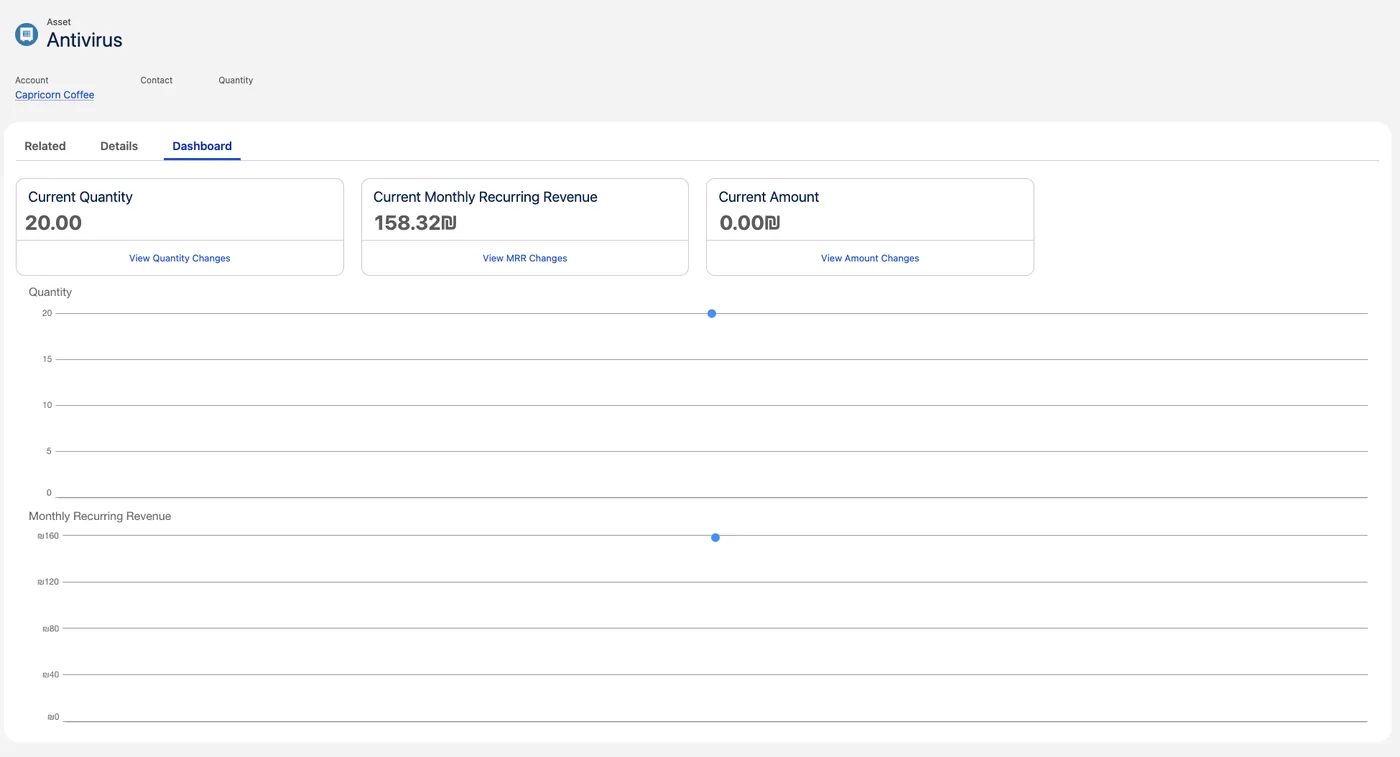Screen dimensions: 1400x757
Task: Open View Quantity Changes link
Action: [x=180, y=258]
